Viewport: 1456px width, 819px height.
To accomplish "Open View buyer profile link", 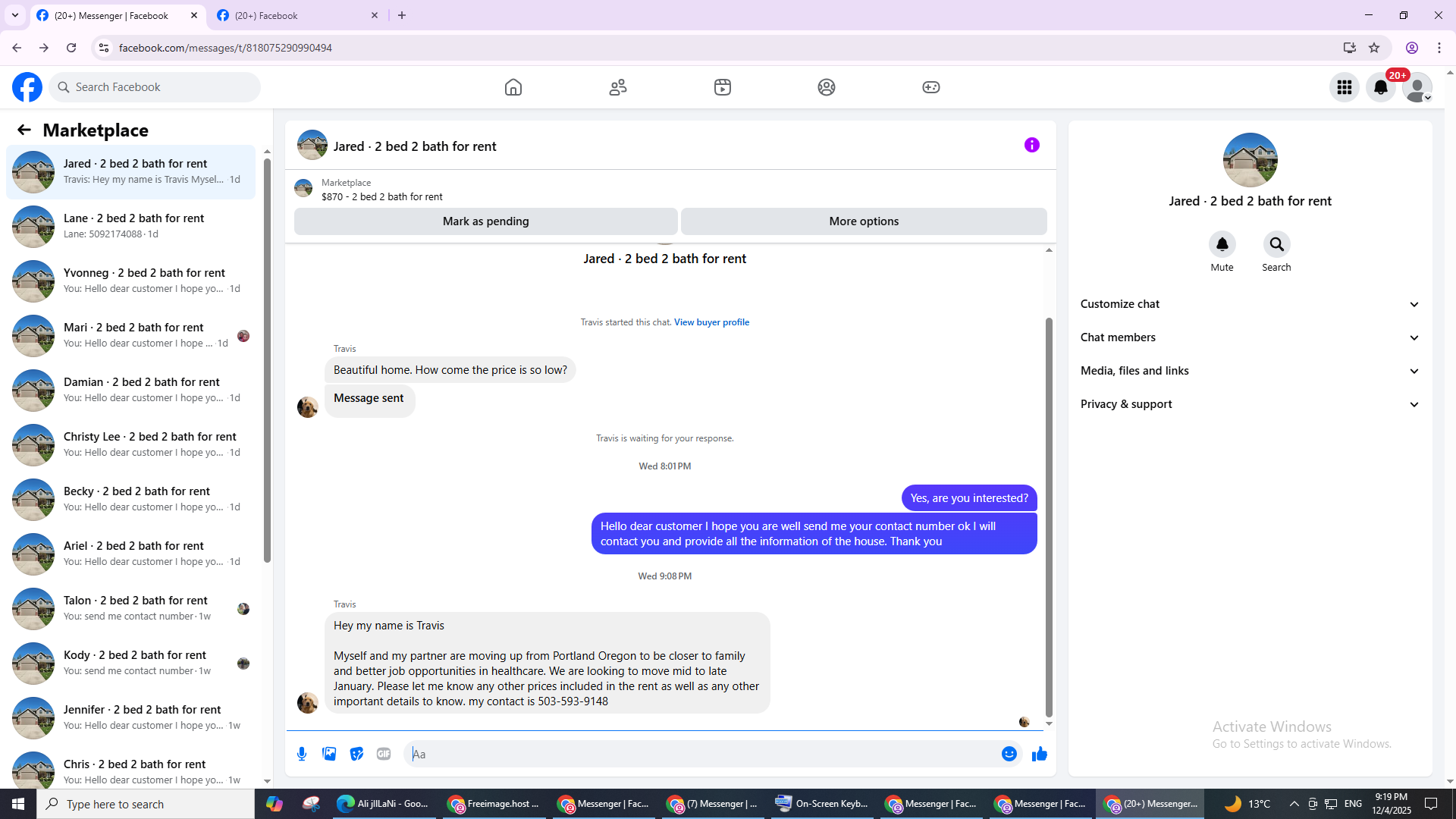I will (711, 322).
